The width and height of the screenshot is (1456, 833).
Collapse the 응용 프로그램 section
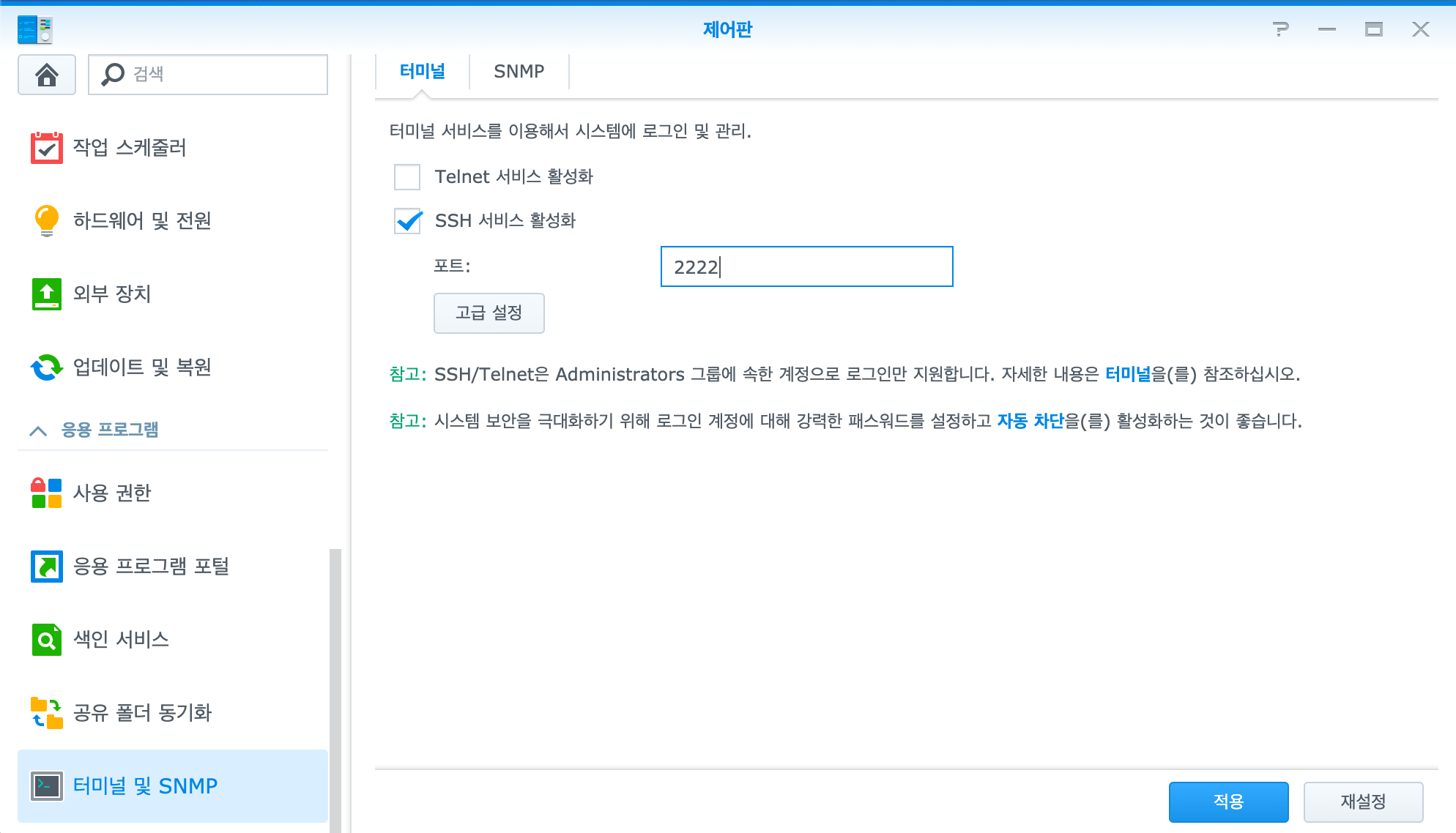[x=38, y=430]
